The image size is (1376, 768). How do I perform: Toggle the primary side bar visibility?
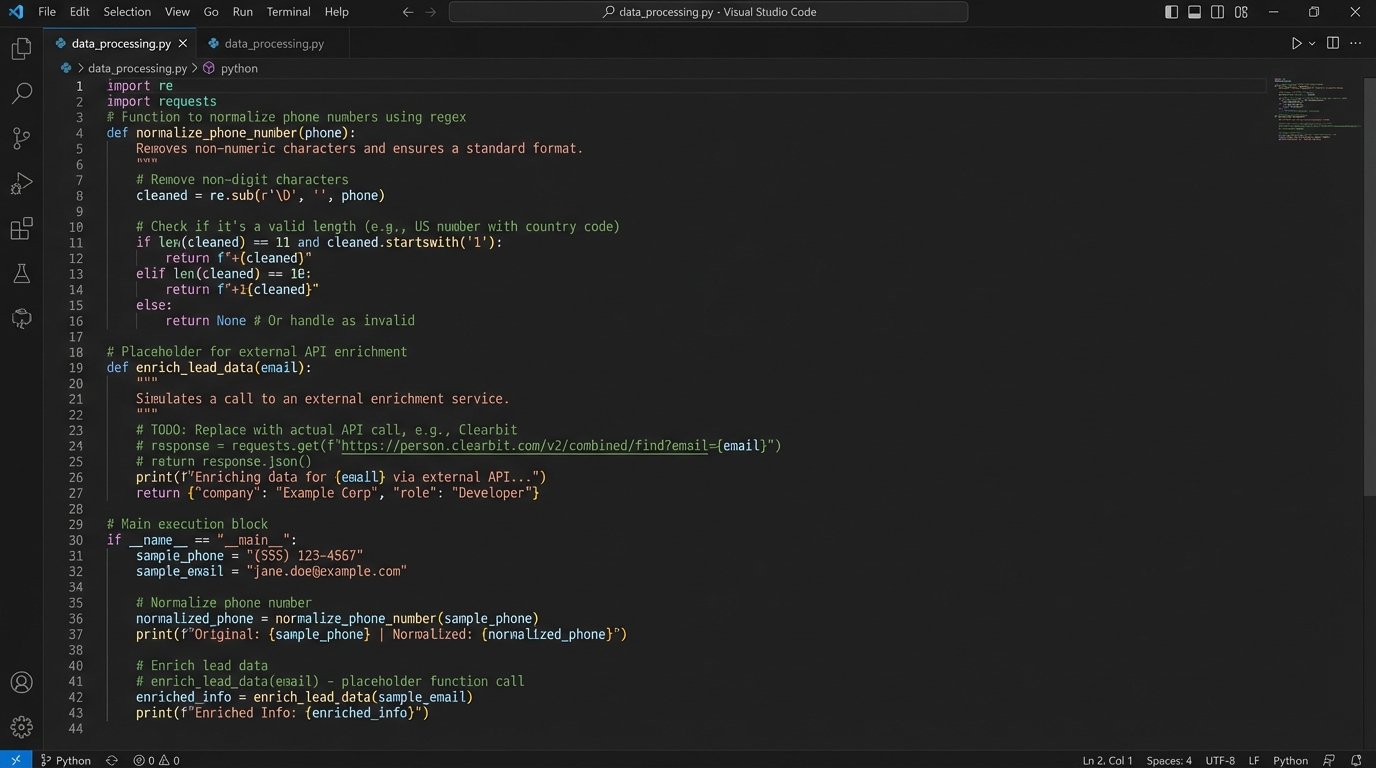[x=1172, y=12]
